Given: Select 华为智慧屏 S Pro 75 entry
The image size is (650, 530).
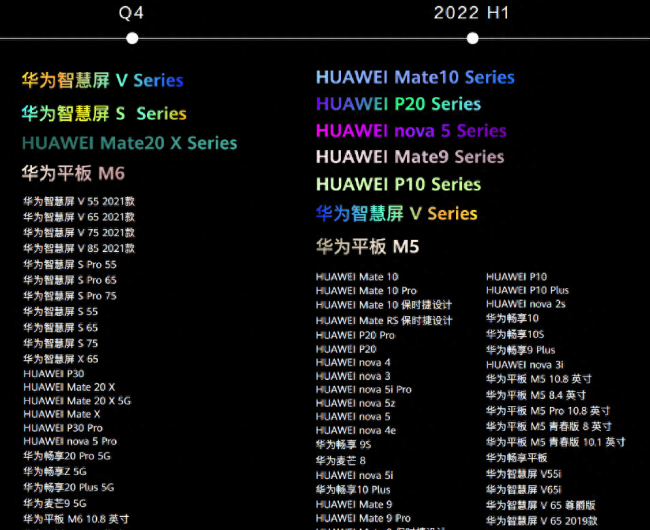Looking at the screenshot, I should pos(70,296).
